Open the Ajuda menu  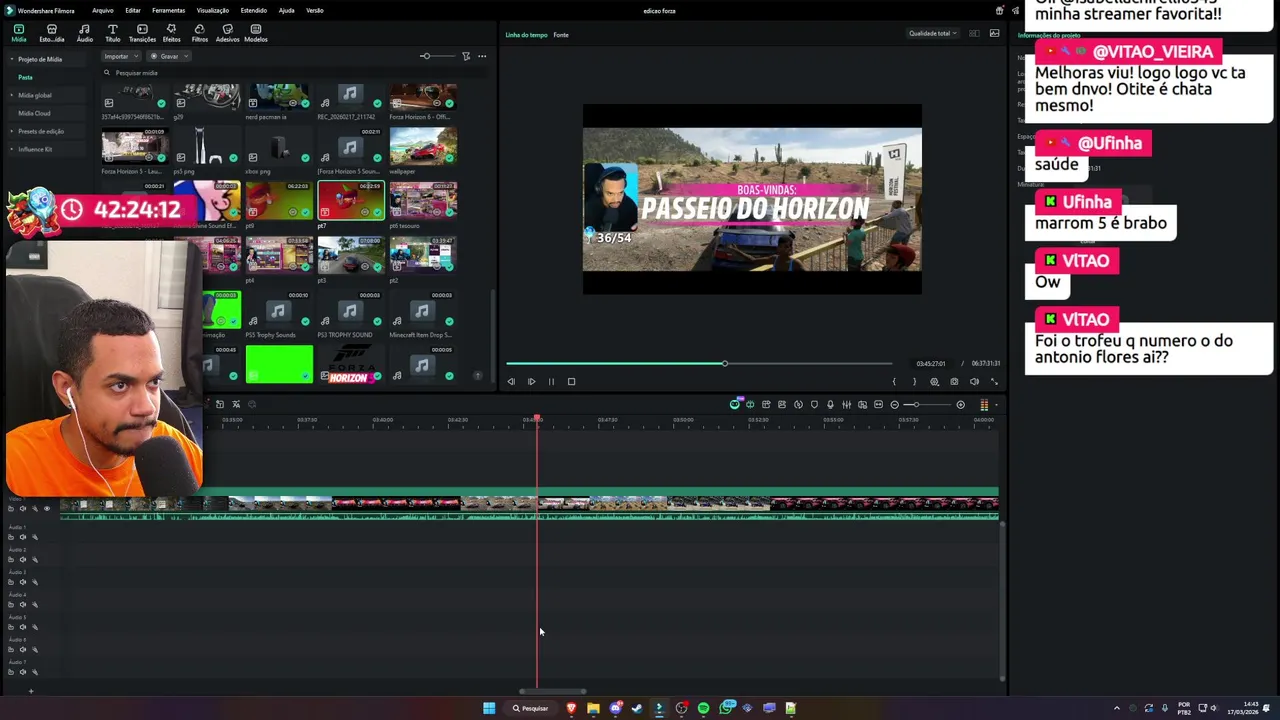pyautogui.click(x=286, y=10)
